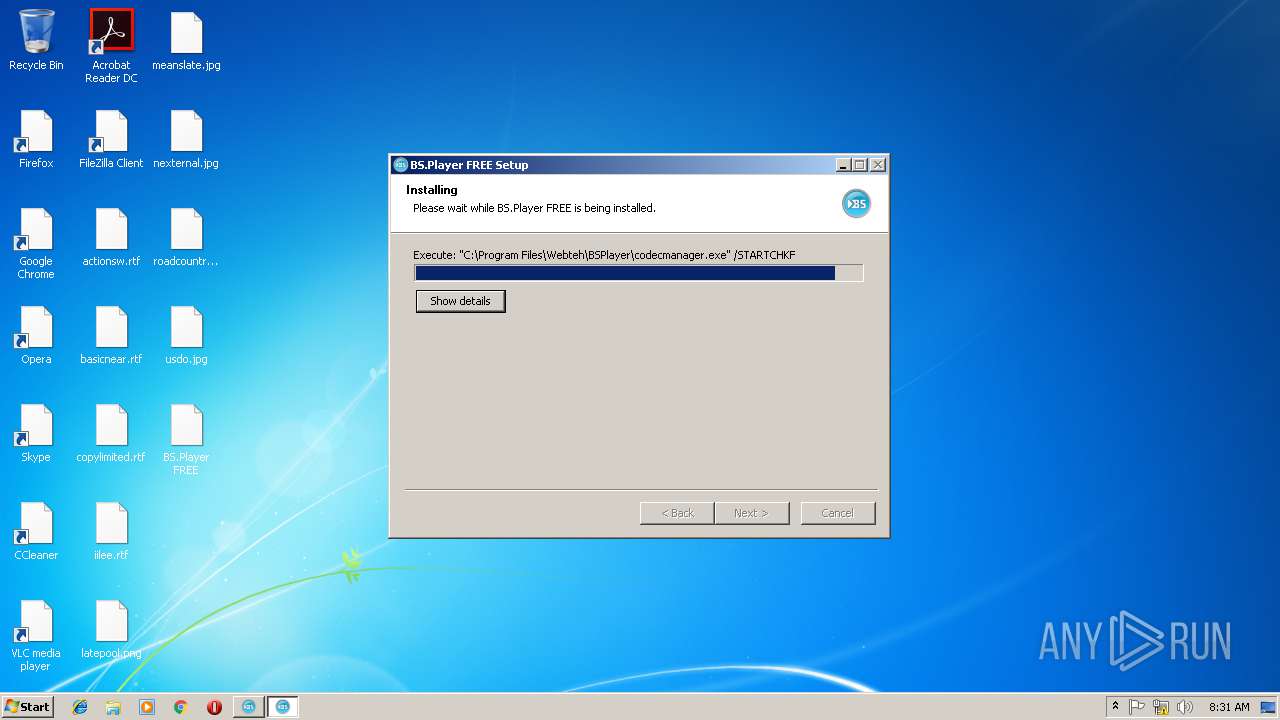1280x720 pixels.
Task: Select the BS.Player FREE desktop file
Action: 186,440
